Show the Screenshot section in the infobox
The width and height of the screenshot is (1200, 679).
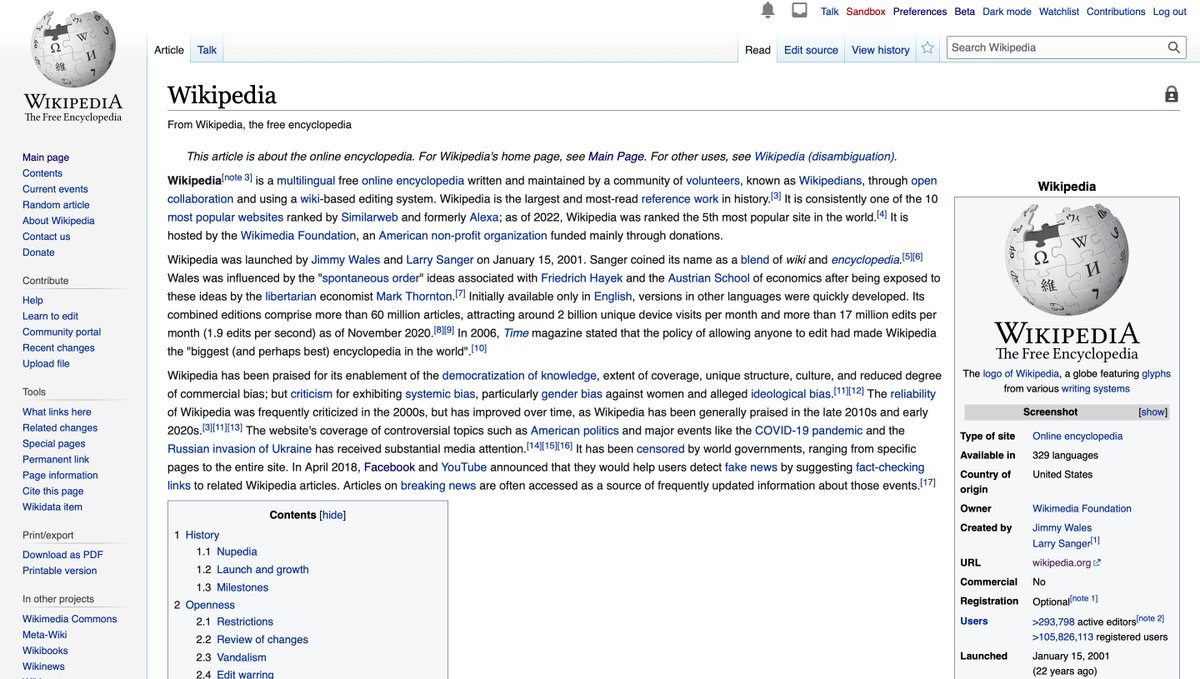click(x=1151, y=411)
